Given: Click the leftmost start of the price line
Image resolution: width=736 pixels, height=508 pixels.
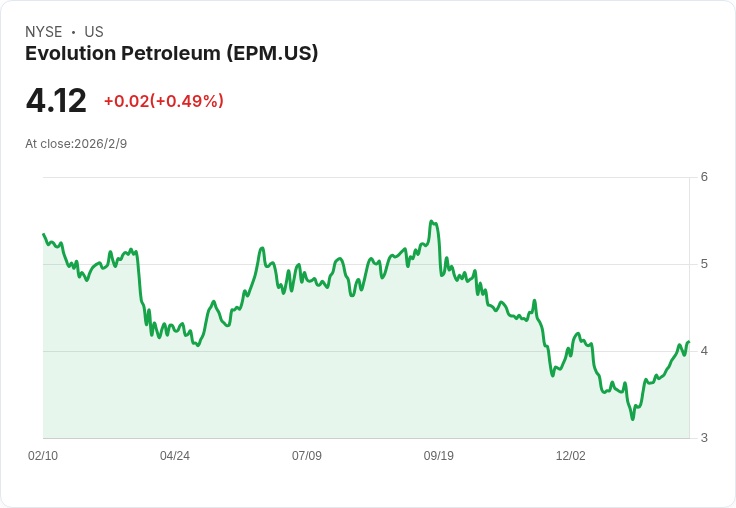Looking at the screenshot, I should 44,235.
